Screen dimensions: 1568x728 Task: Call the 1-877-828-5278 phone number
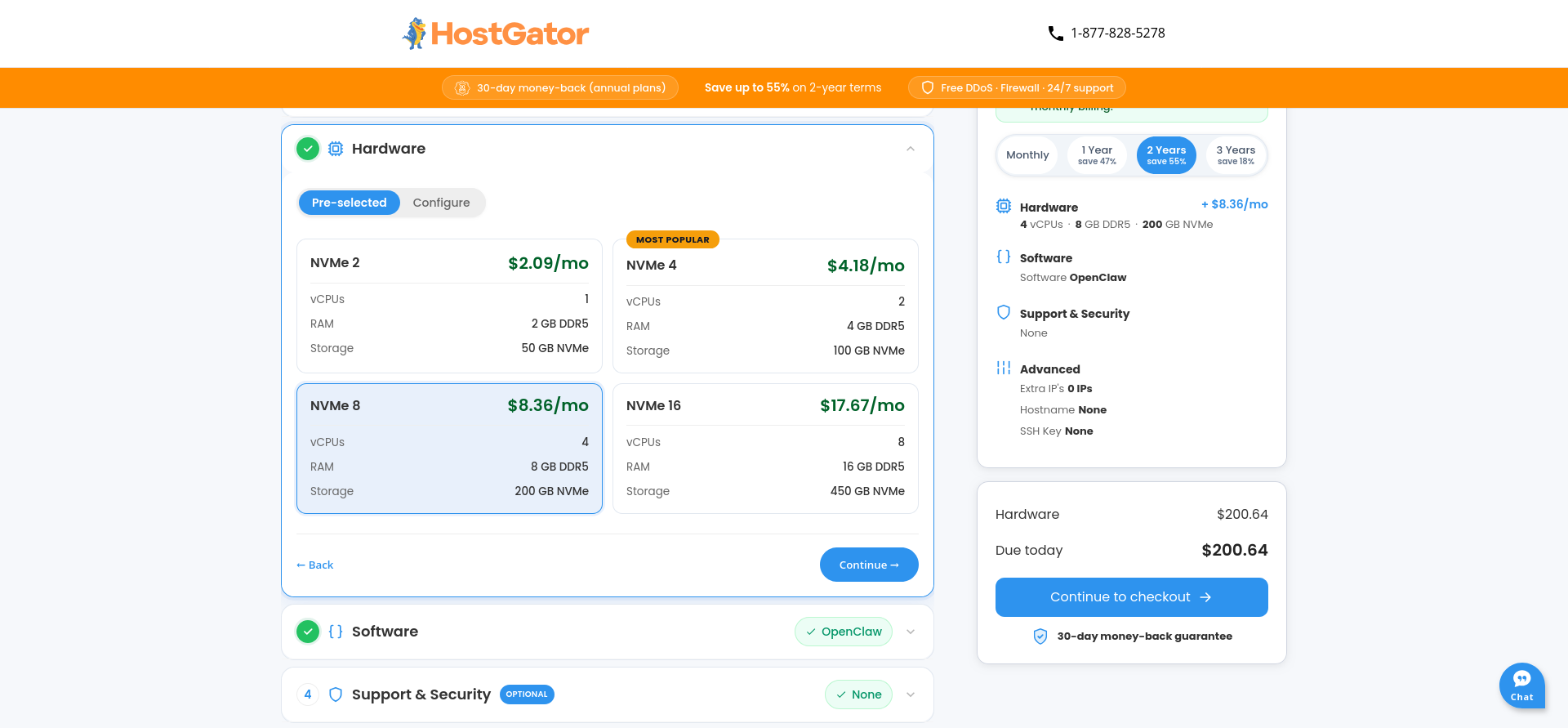pyautogui.click(x=1118, y=33)
